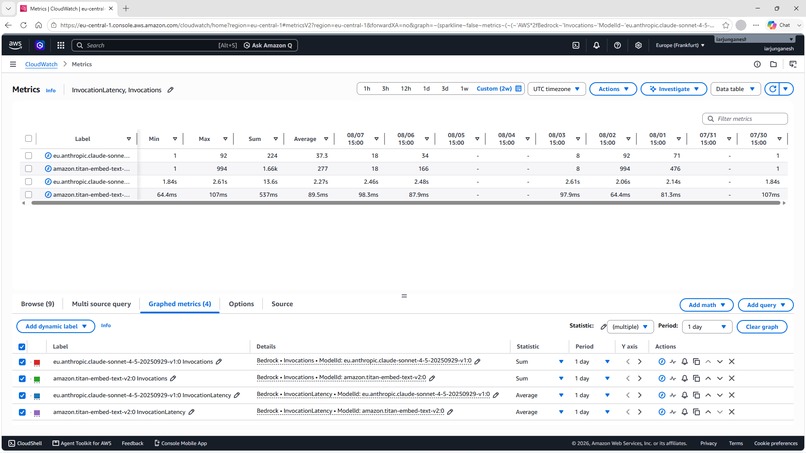
Task: Edit details of claude-sonnet Invocations metric
Action: (478, 361)
